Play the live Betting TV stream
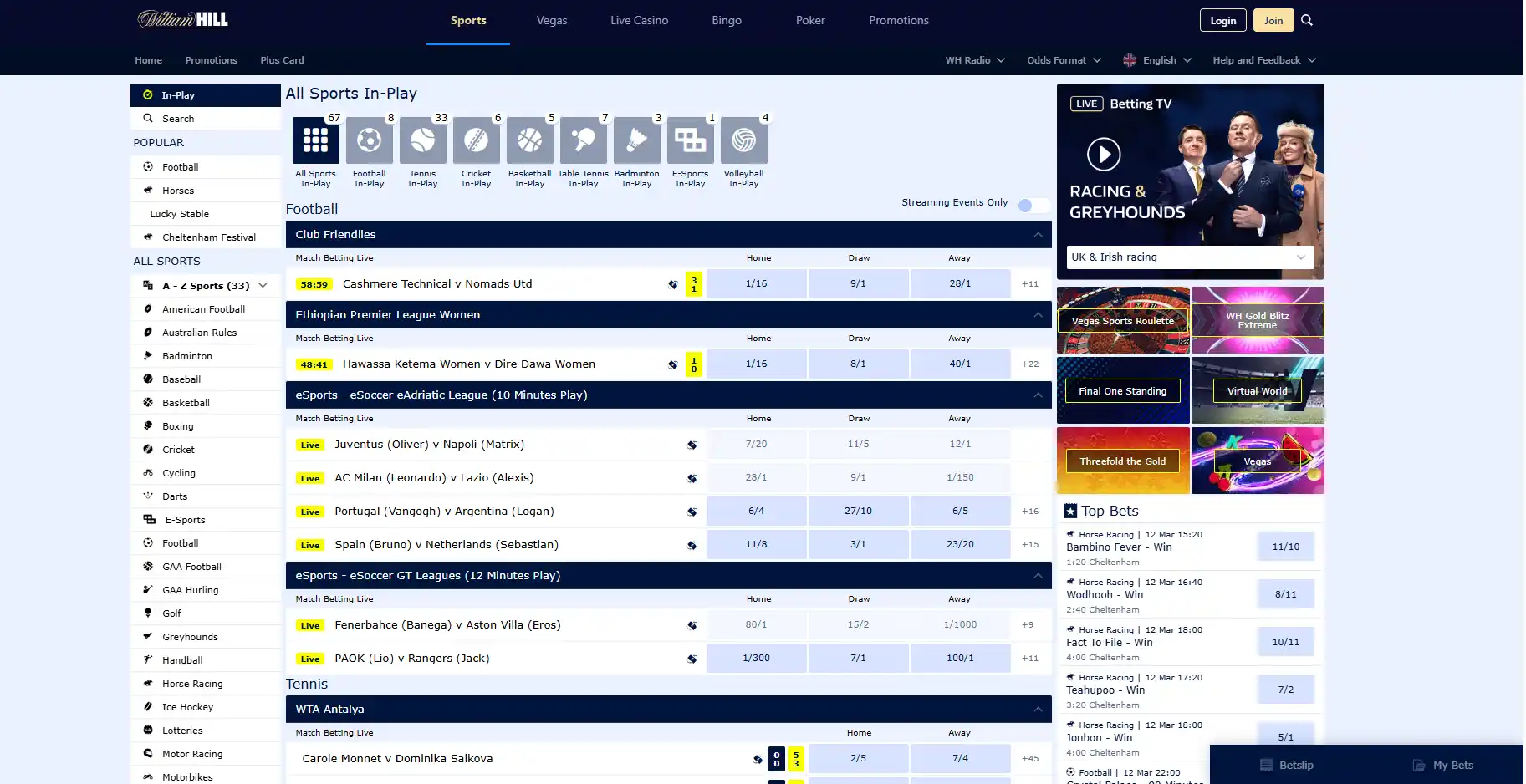The image size is (1526, 784). pyautogui.click(x=1104, y=155)
